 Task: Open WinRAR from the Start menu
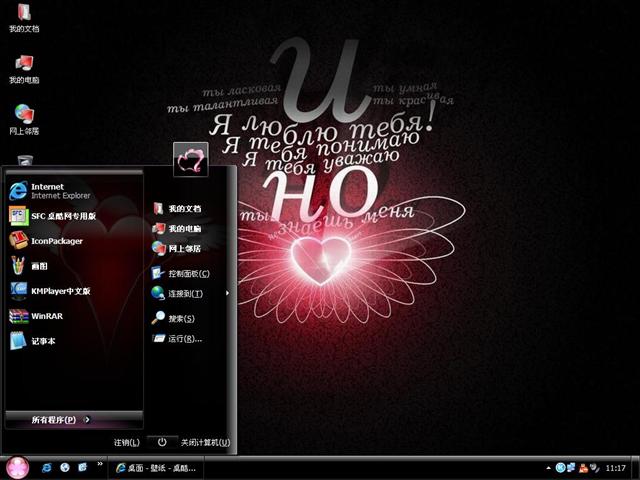coord(74,316)
